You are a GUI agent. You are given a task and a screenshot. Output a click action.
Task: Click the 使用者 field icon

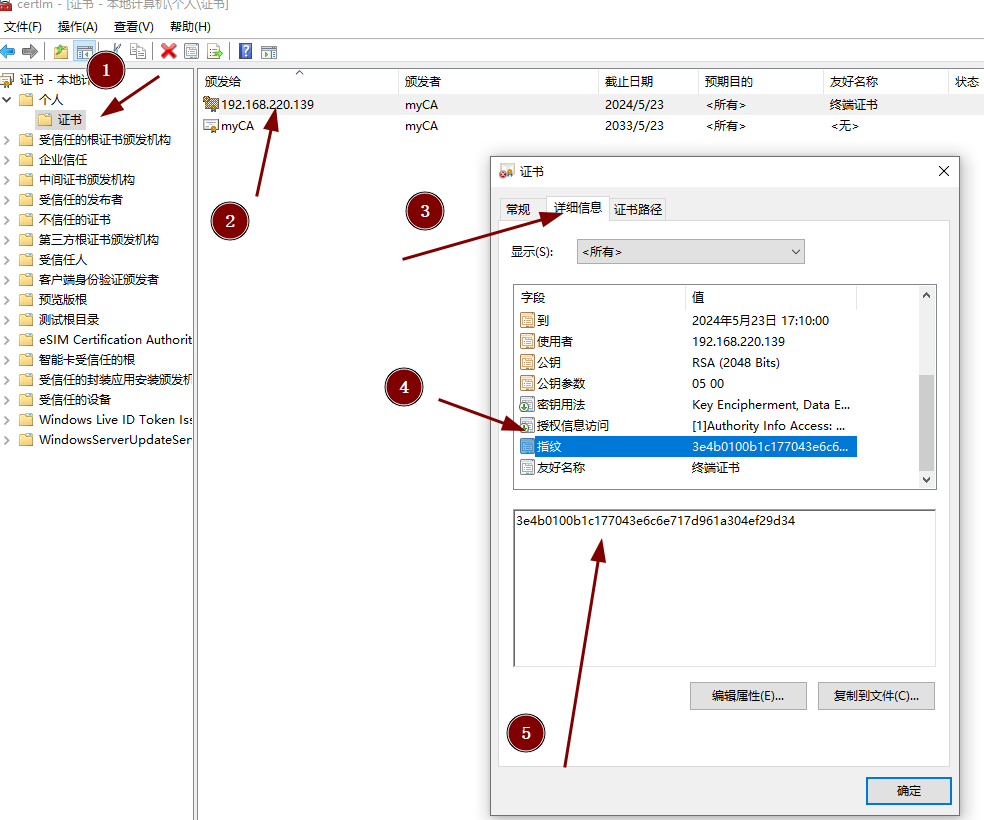(x=527, y=341)
